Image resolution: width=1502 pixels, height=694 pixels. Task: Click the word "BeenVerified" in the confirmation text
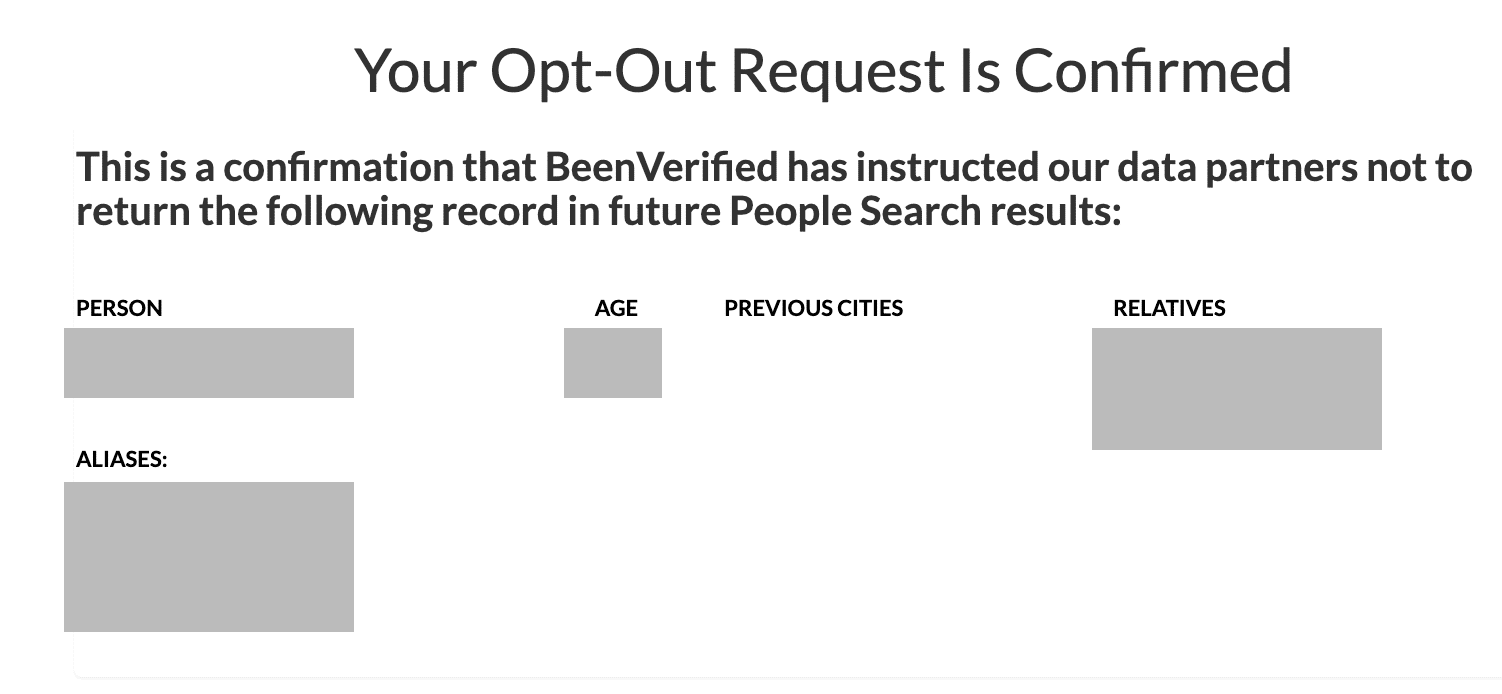click(661, 167)
